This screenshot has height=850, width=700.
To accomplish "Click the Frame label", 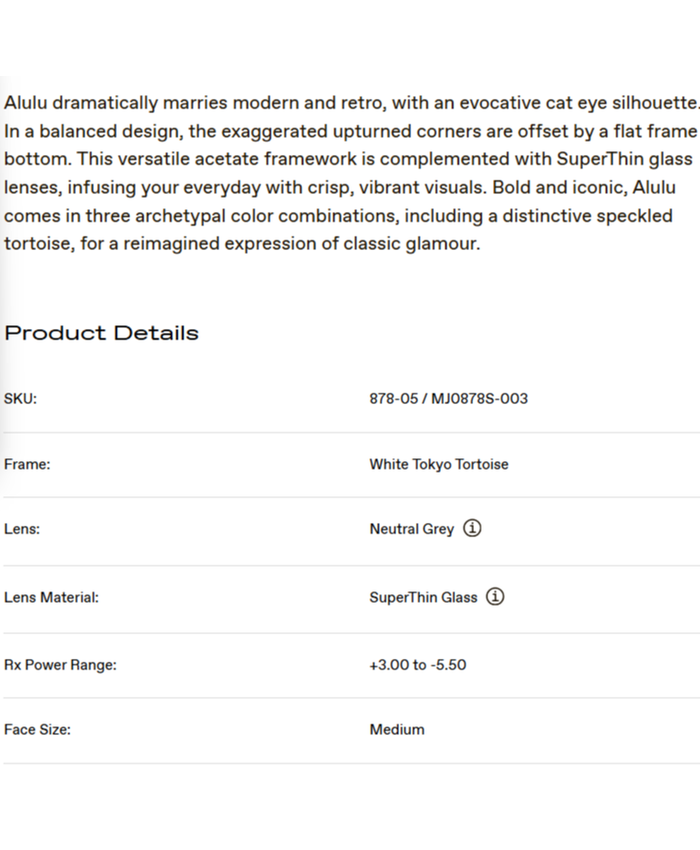I will [27, 464].
